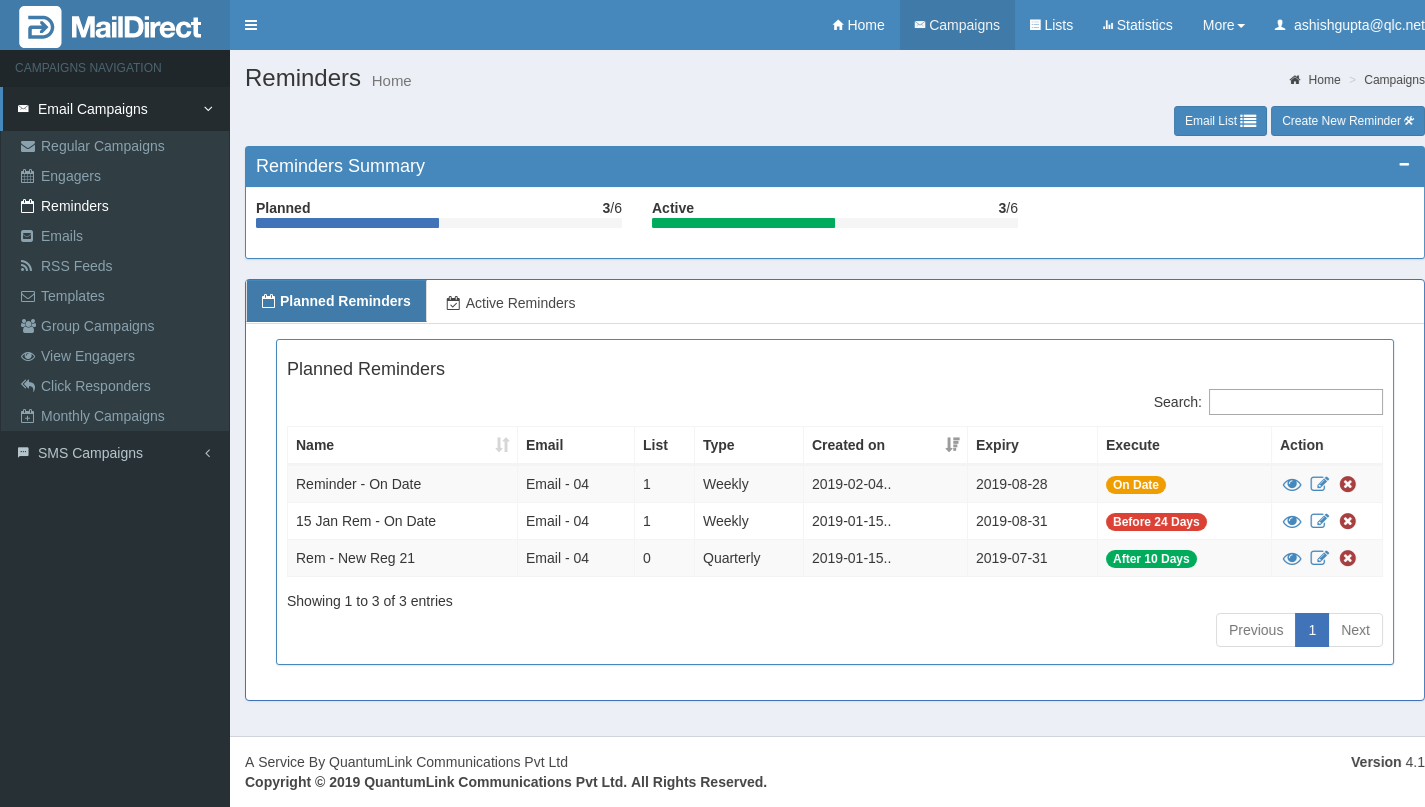Expand the SMS Campaigns sidebar section
Image resolution: width=1425 pixels, height=807 pixels.
(x=115, y=453)
